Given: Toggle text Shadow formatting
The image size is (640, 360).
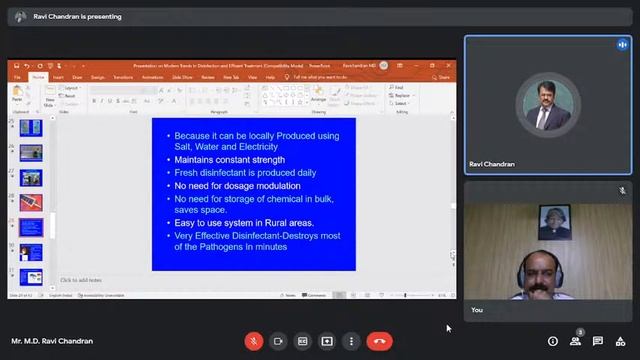Looking at the screenshot, I should click(118, 101).
